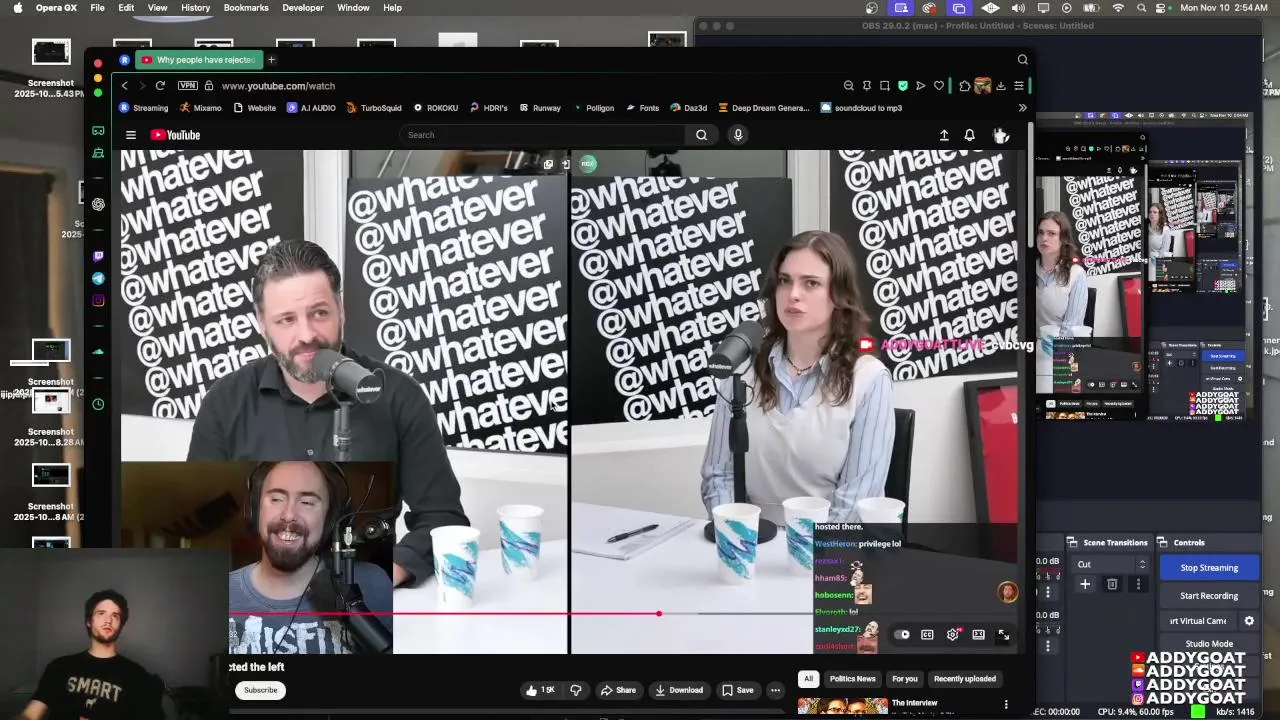Open history clock in Opera sidebar

pyautogui.click(x=98, y=404)
